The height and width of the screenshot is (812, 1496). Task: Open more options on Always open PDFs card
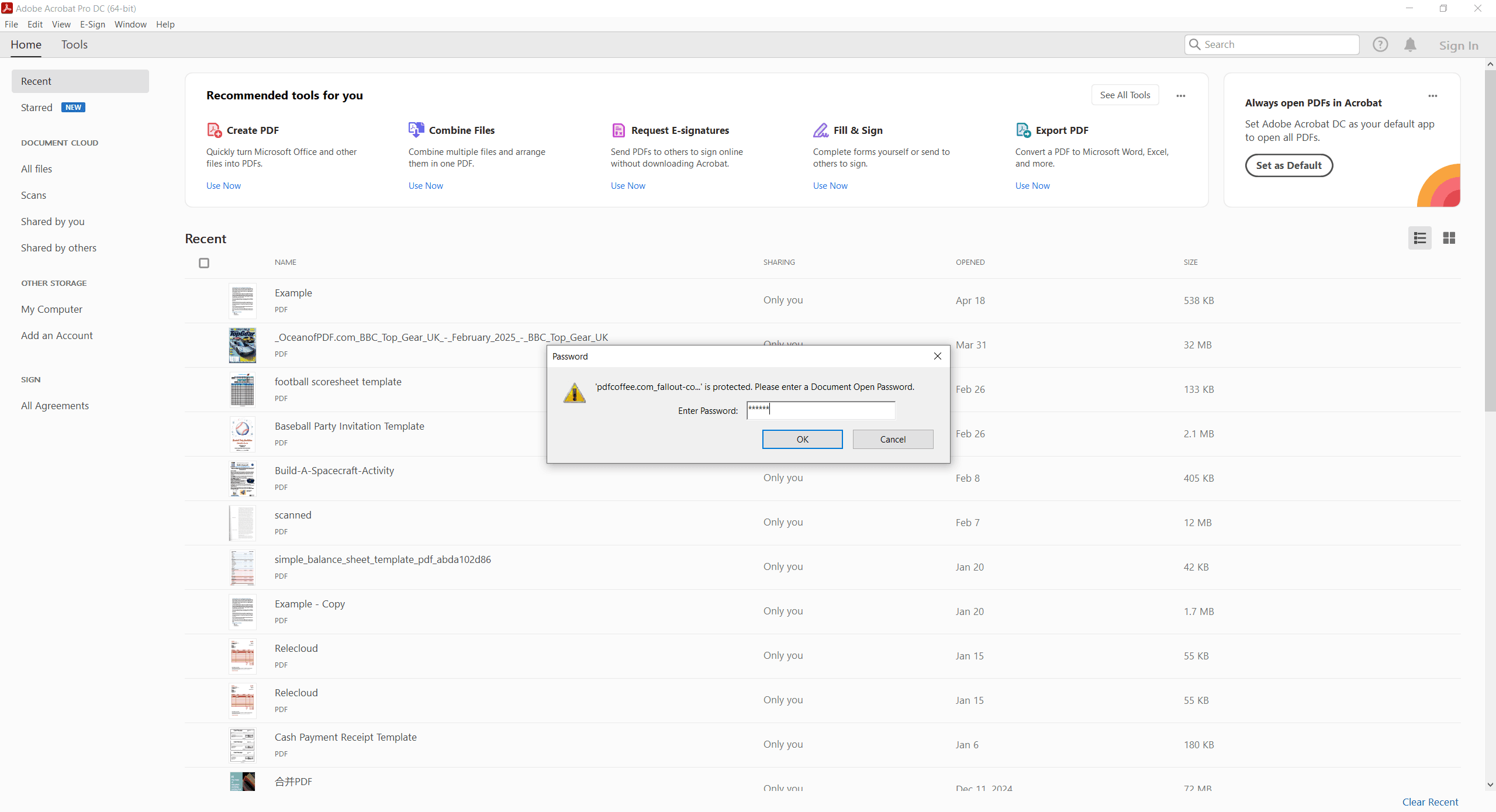[1433, 96]
